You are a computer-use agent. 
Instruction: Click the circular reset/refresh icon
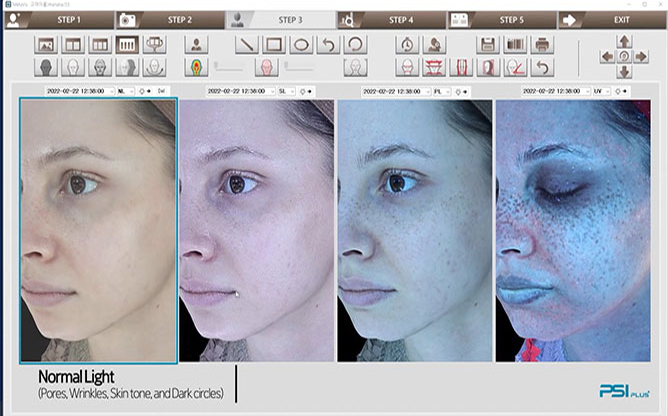[x=355, y=44]
